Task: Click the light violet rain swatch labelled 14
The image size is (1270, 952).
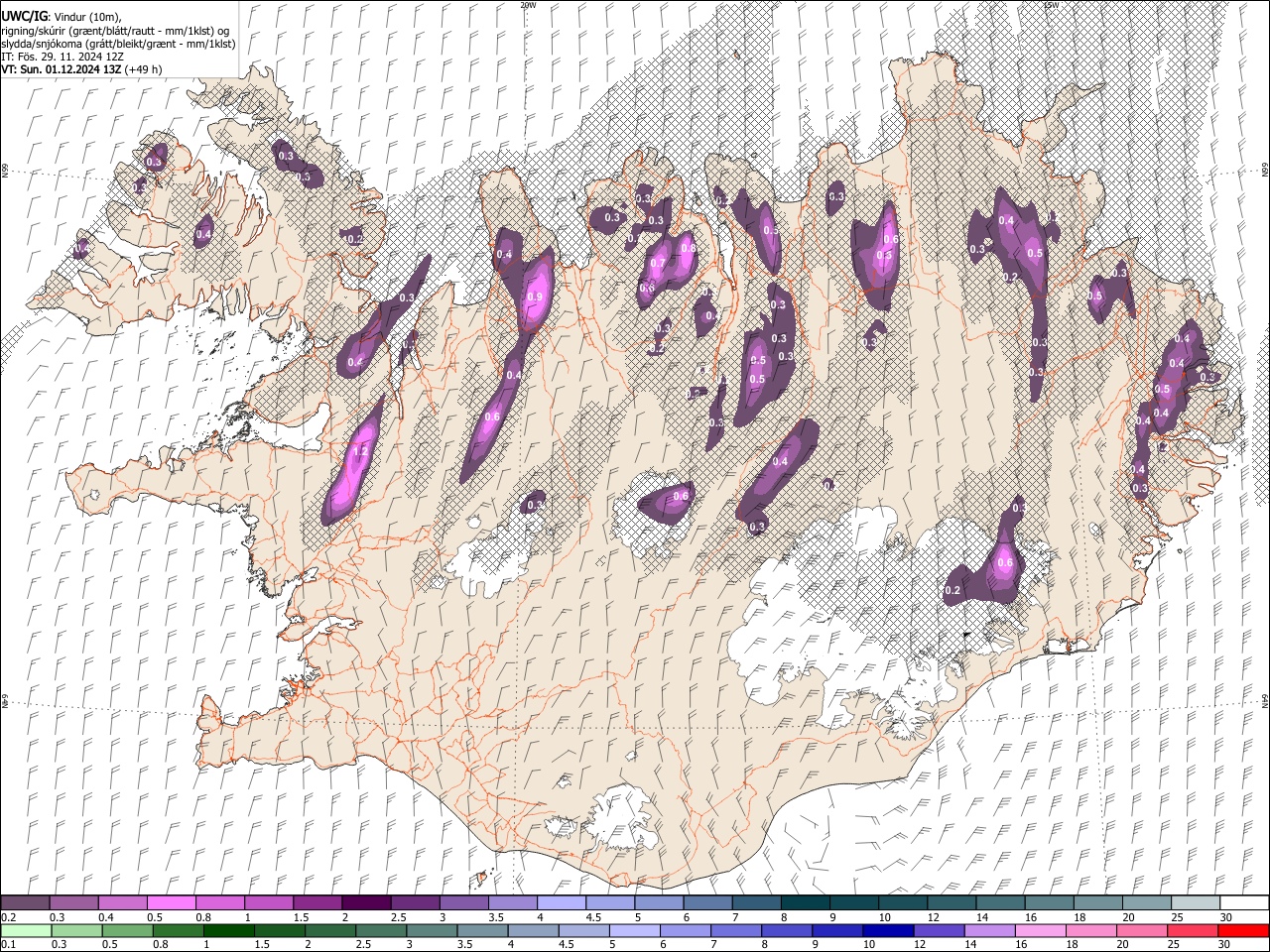Action: click(990, 930)
